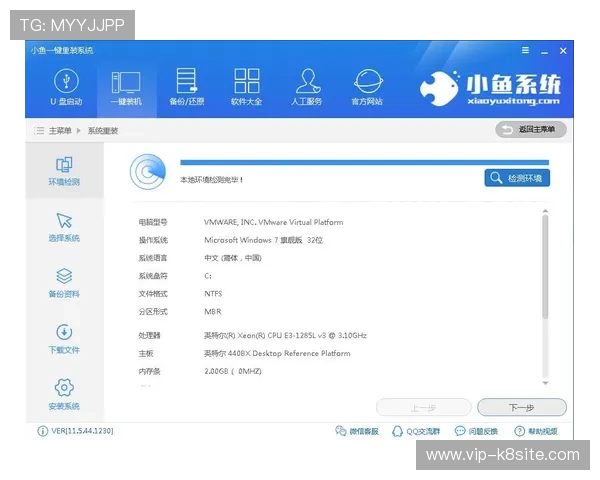This screenshot has height=480, width=600.
Task: Click the 440BX Desktop Reference Platform value
Action: tap(277, 353)
